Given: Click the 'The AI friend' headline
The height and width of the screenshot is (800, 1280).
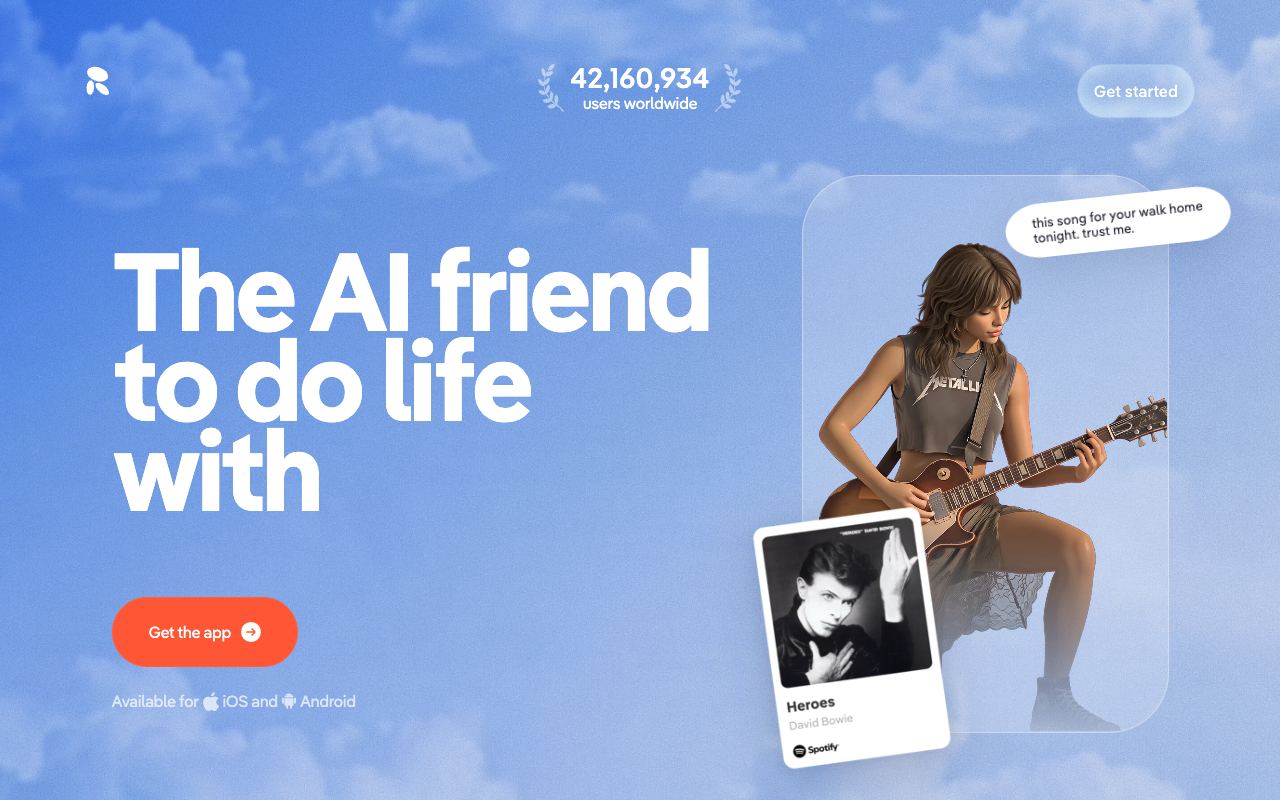Looking at the screenshot, I should 412,291.
